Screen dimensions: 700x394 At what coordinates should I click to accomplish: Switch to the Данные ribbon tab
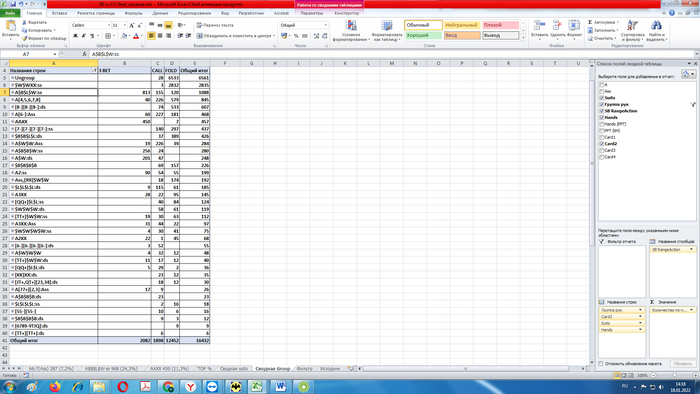tap(160, 13)
